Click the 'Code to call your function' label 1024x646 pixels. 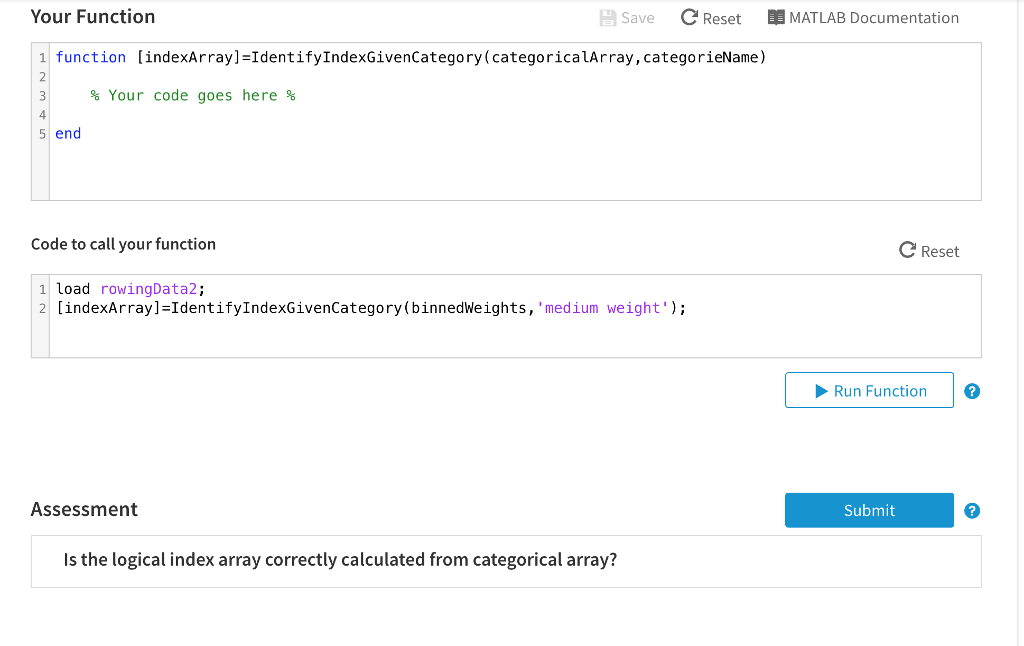tap(123, 244)
